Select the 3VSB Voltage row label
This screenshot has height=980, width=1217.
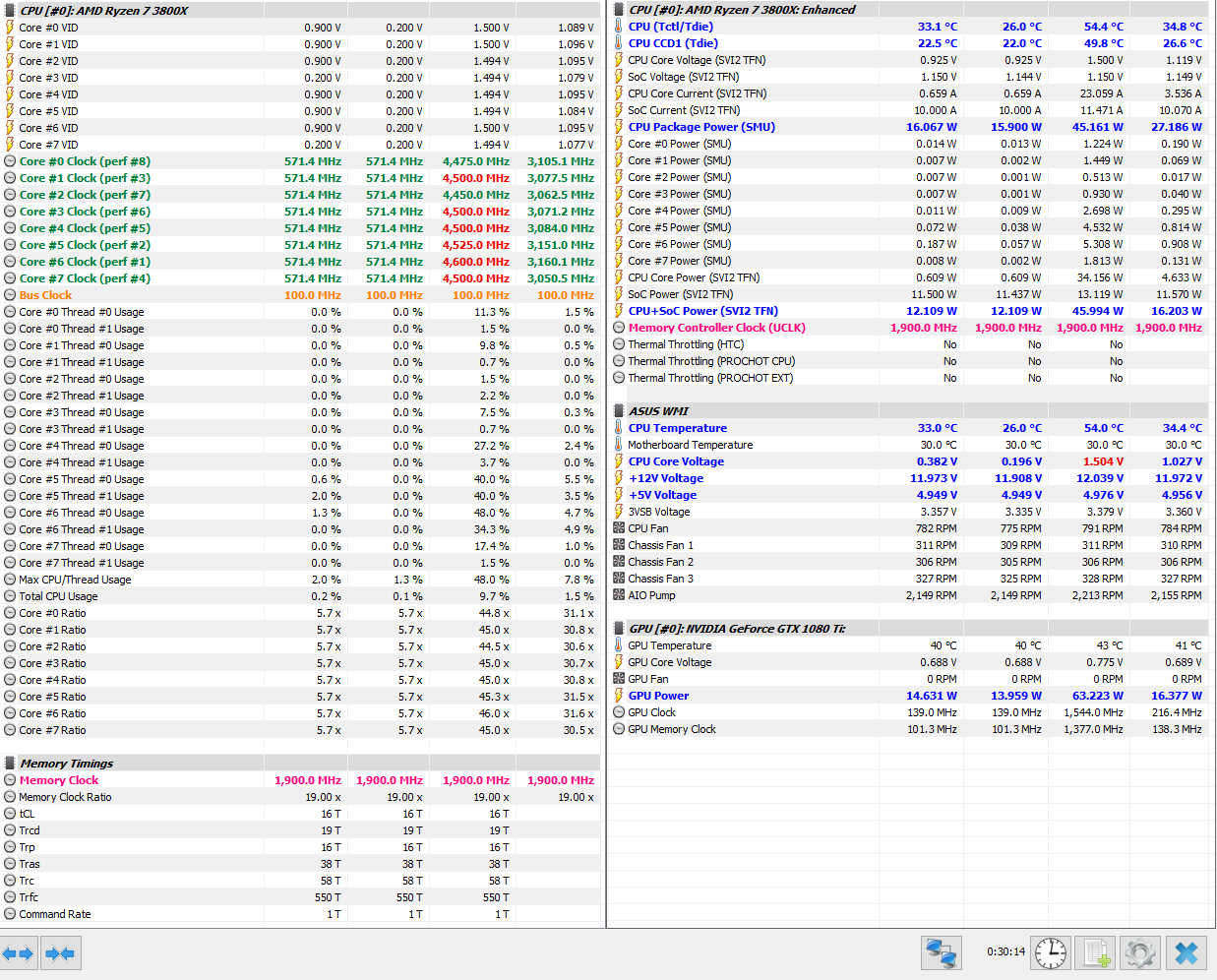(659, 512)
